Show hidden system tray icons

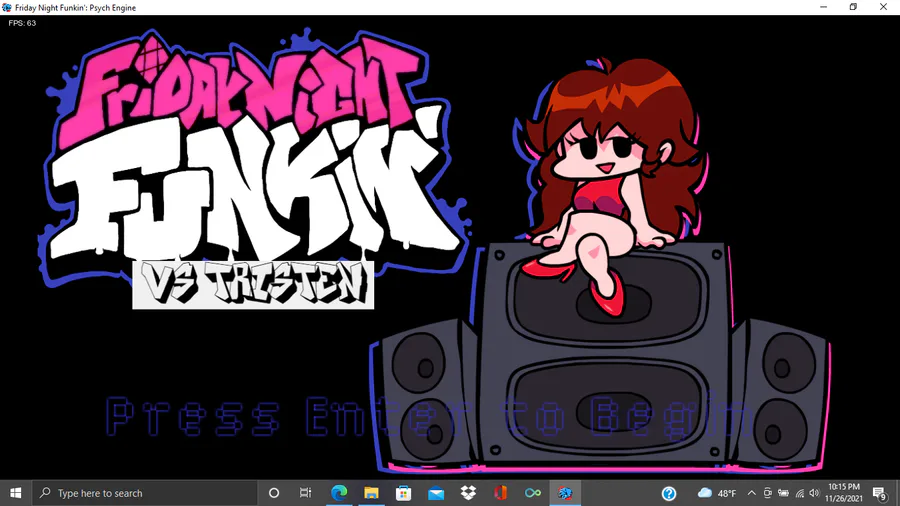(751, 493)
